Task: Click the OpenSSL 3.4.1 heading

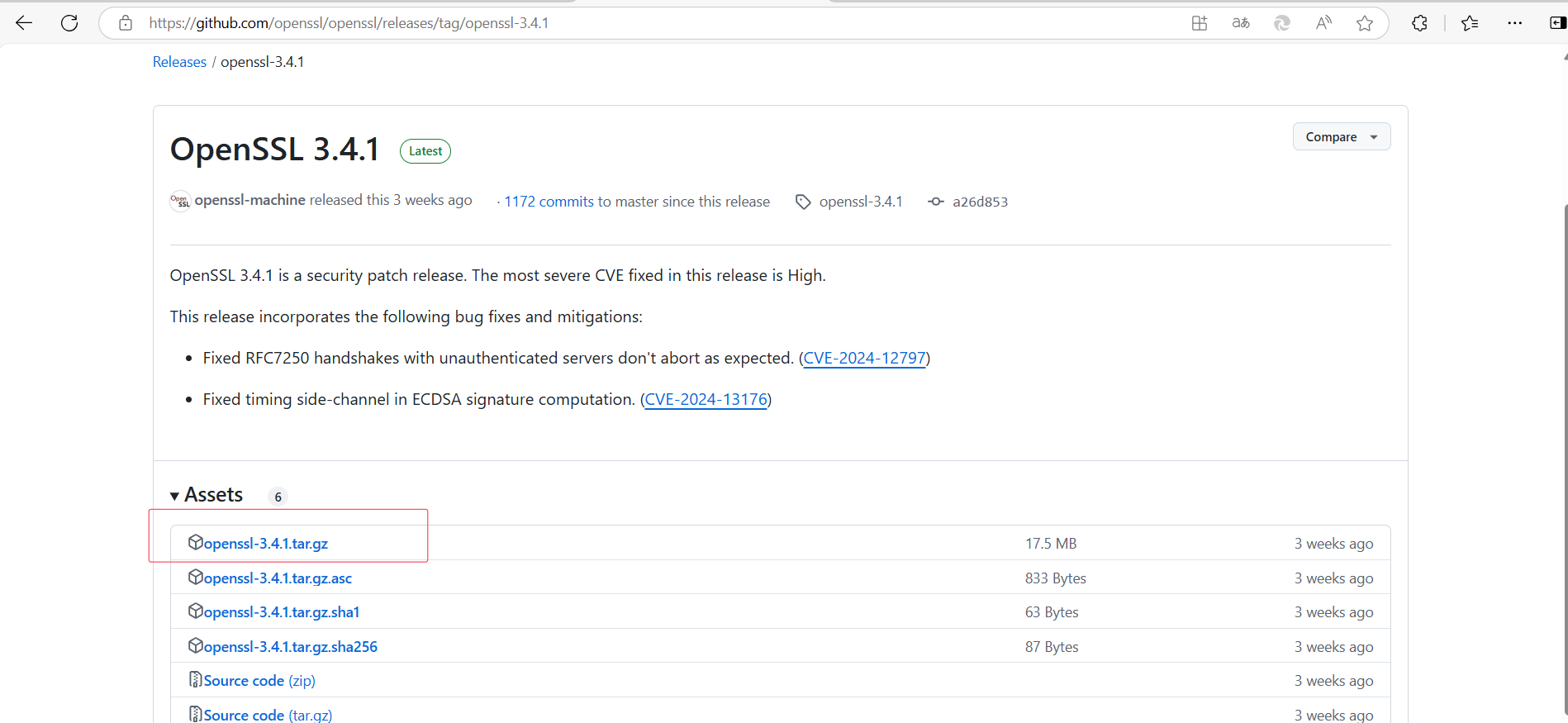Action: 275,150
